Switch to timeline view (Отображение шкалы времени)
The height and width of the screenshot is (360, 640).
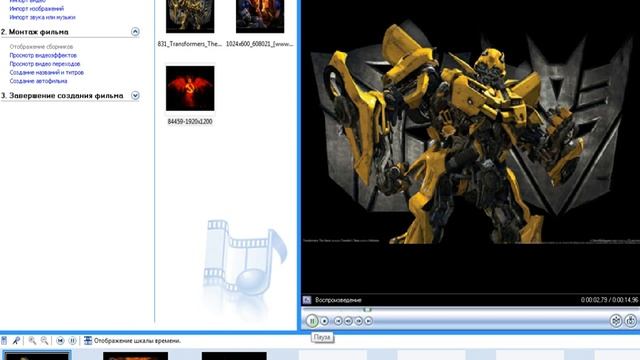tap(133, 340)
